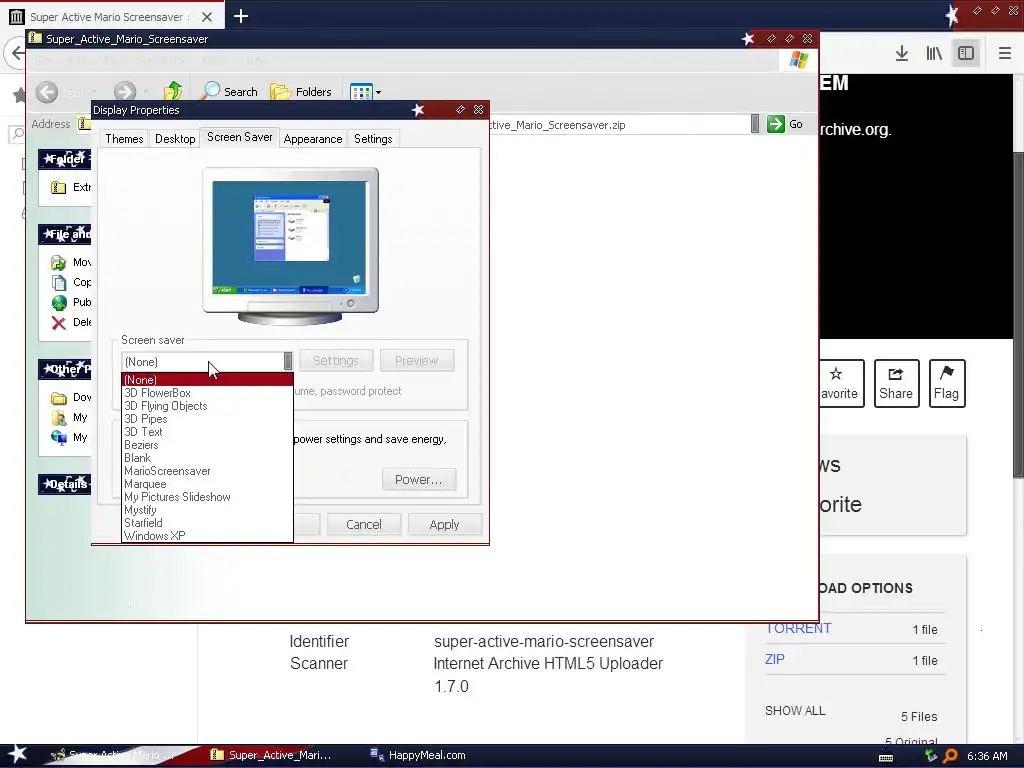Screen dimensions: 1024x768
Task: Open address bar dropdown arrow
Action: click(755, 124)
